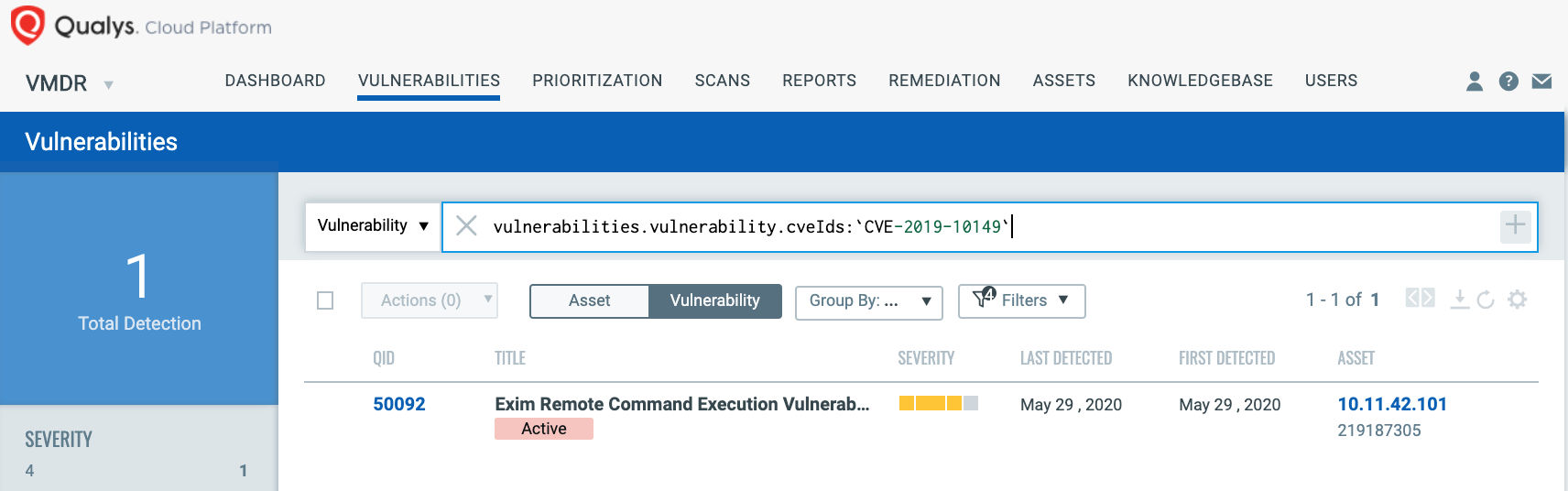Open the table settings gear icon
1568x491 pixels.
click(1518, 300)
